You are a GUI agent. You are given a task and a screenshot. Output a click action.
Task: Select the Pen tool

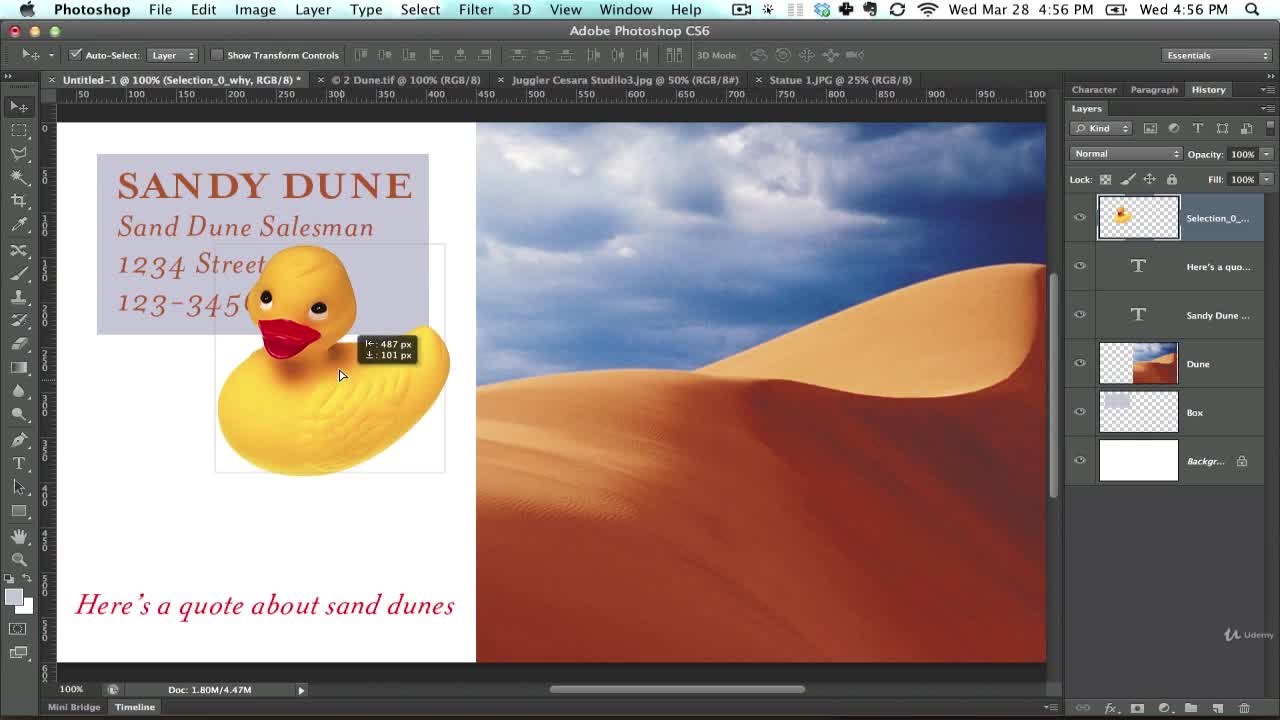click(19, 439)
